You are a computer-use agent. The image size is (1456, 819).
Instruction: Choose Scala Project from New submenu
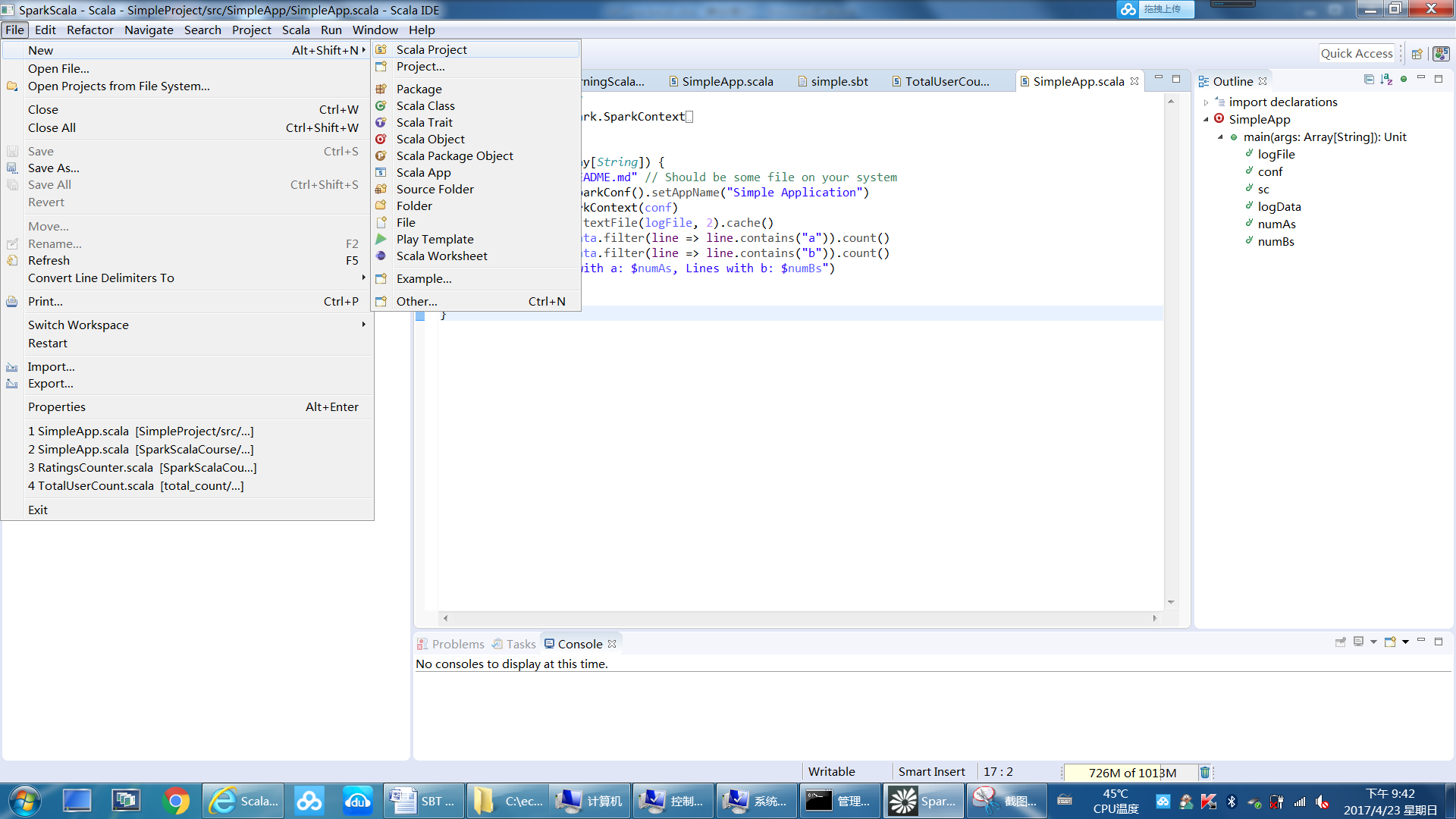(x=476, y=49)
